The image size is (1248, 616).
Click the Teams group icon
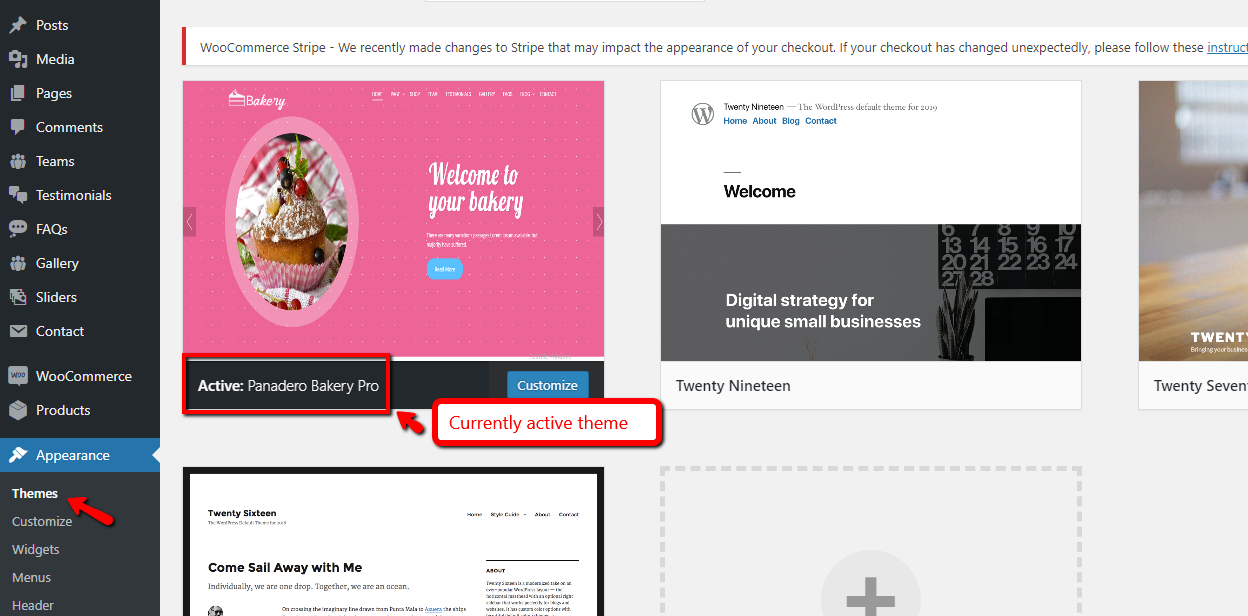click(18, 161)
